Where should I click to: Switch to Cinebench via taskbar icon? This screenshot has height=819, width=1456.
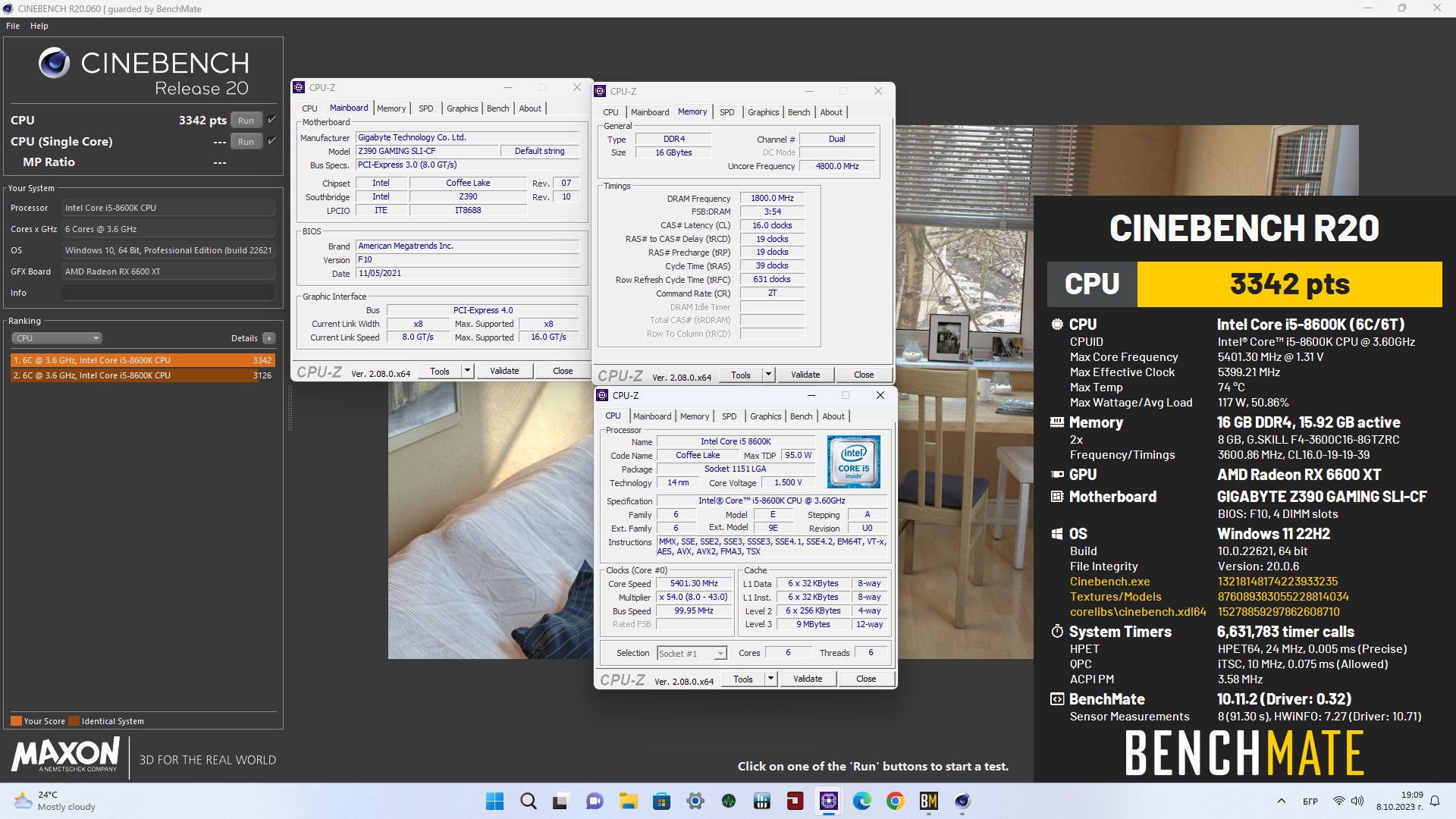pyautogui.click(x=962, y=801)
